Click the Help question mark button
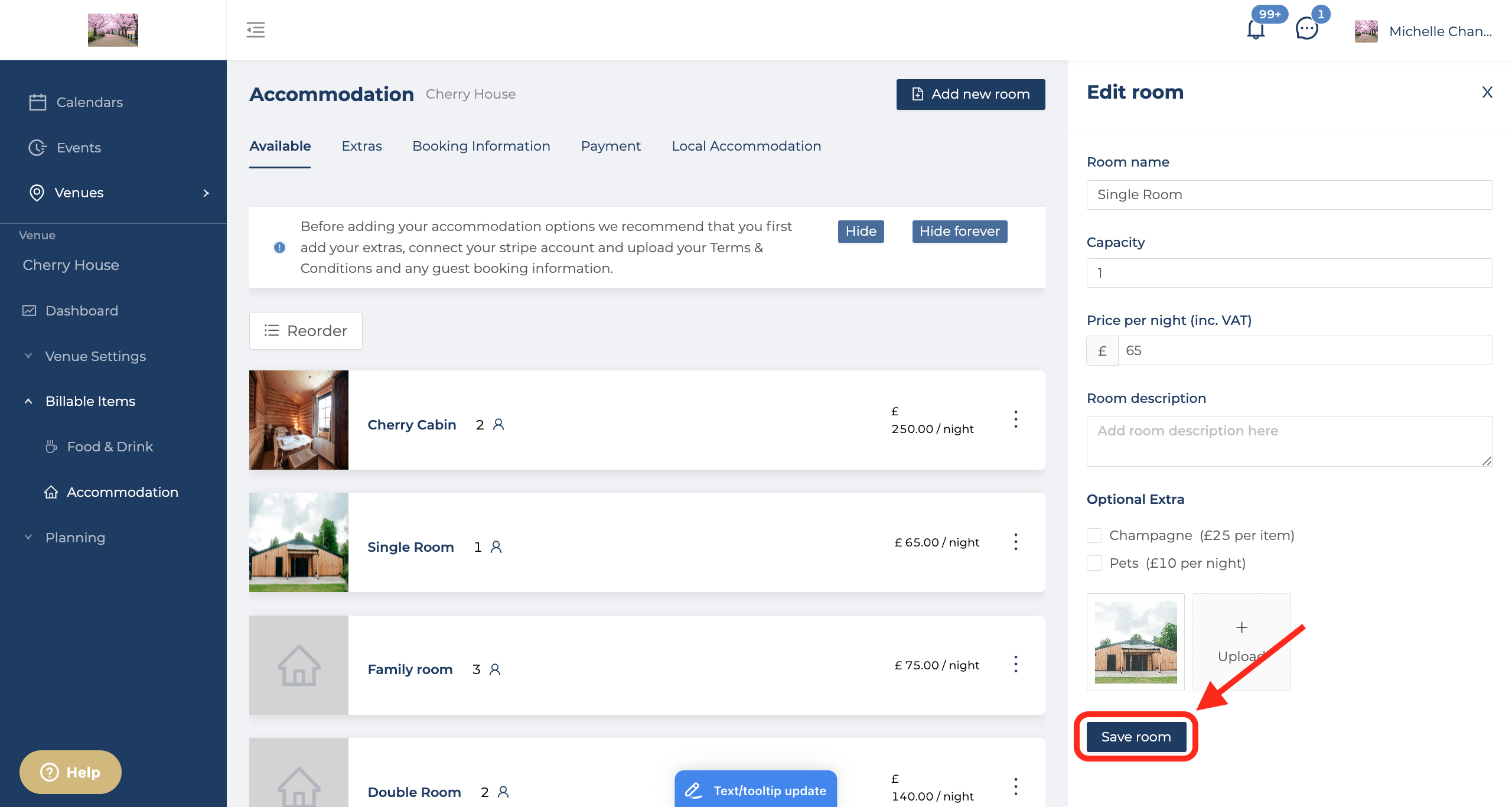This screenshot has height=807, width=1512. point(70,772)
